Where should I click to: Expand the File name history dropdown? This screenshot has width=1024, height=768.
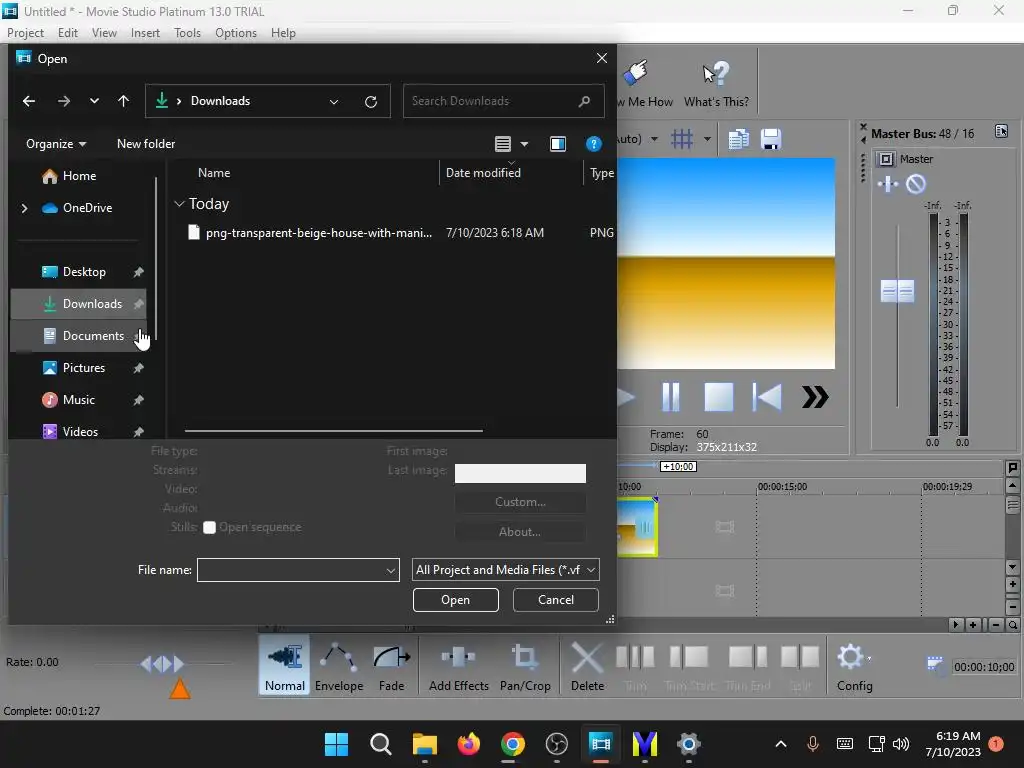click(391, 570)
